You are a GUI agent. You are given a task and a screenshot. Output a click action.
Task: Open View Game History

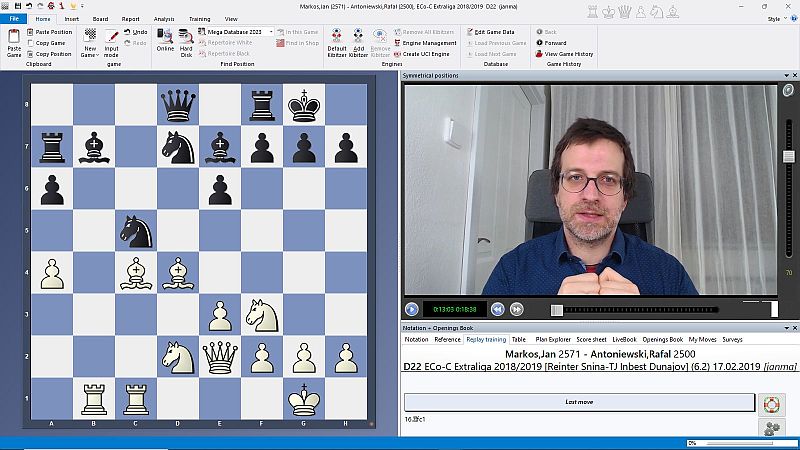tap(568, 54)
